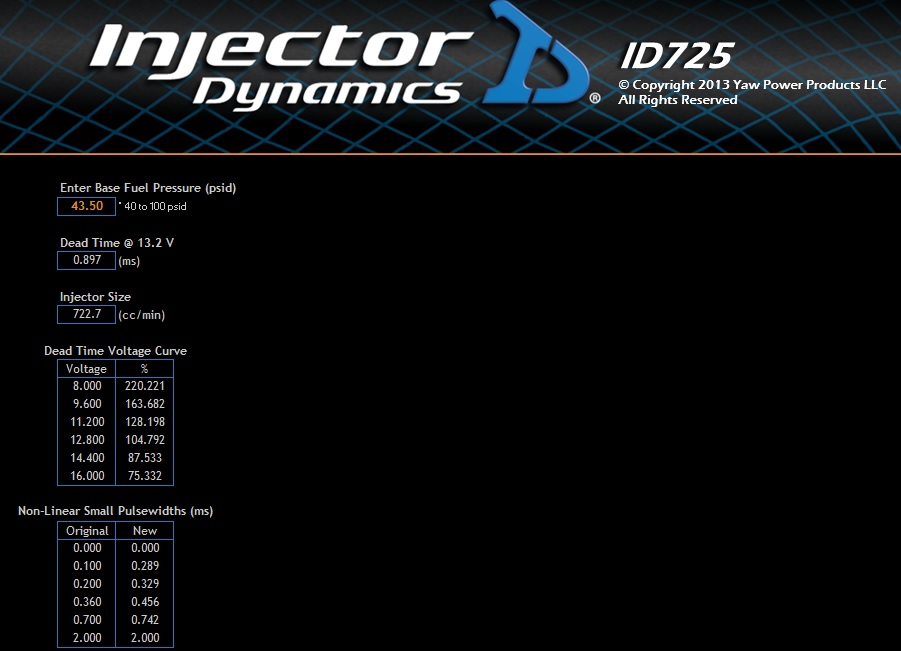This screenshot has width=901, height=651.
Task: Select percent cell 104.792
Action: coord(144,440)
